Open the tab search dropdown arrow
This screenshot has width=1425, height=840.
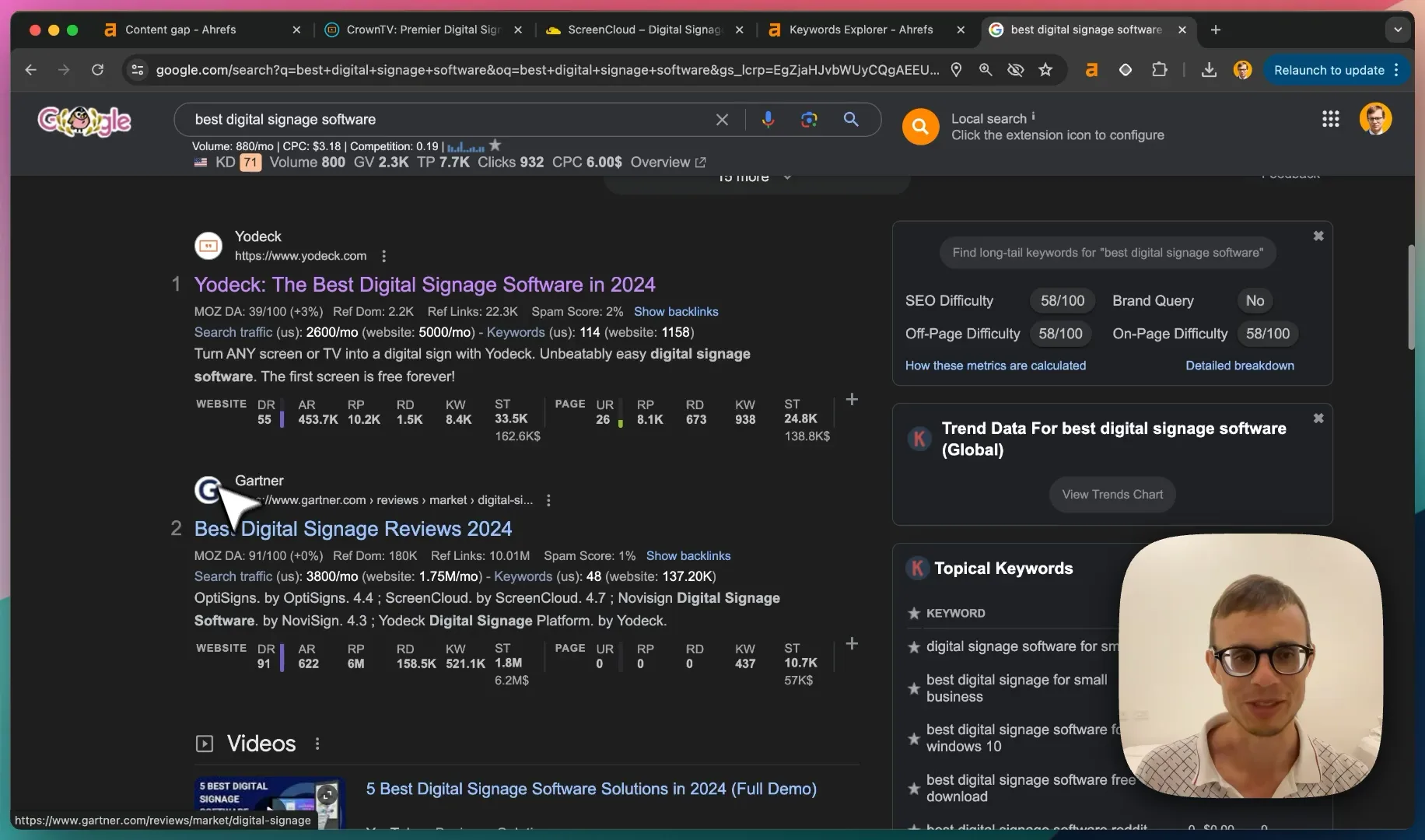click(x=1398, y=30)
